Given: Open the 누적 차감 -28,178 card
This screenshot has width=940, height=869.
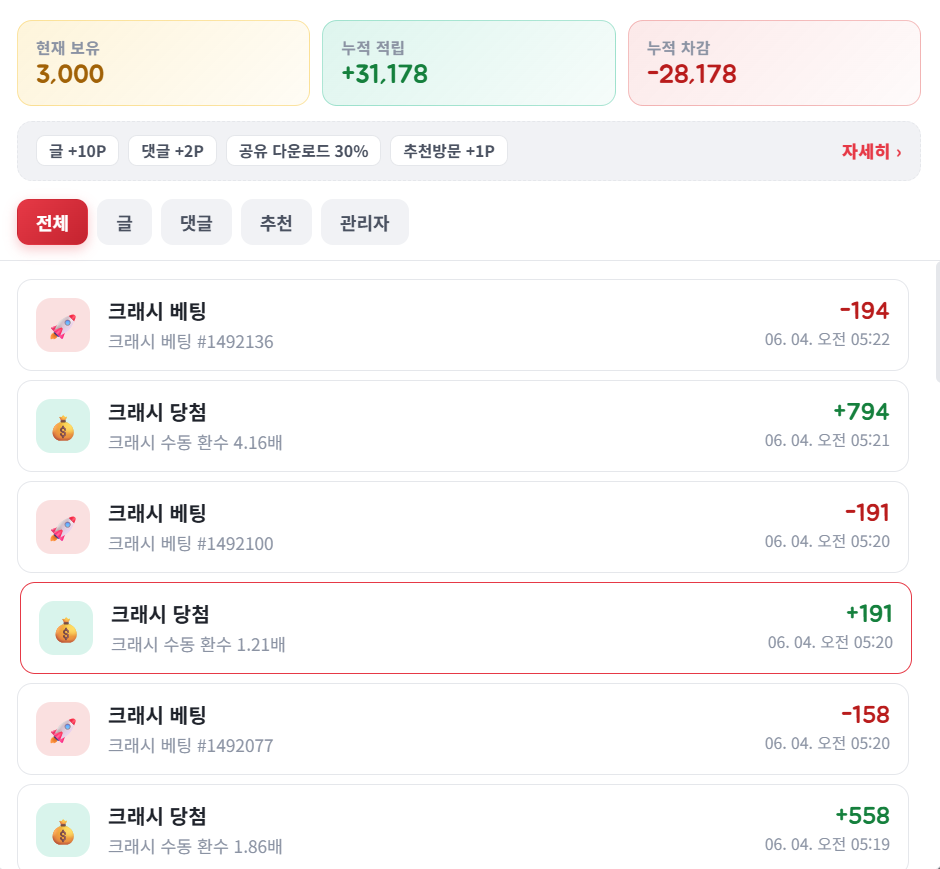Looking at the screenshot, I should (x=774, y=63).
